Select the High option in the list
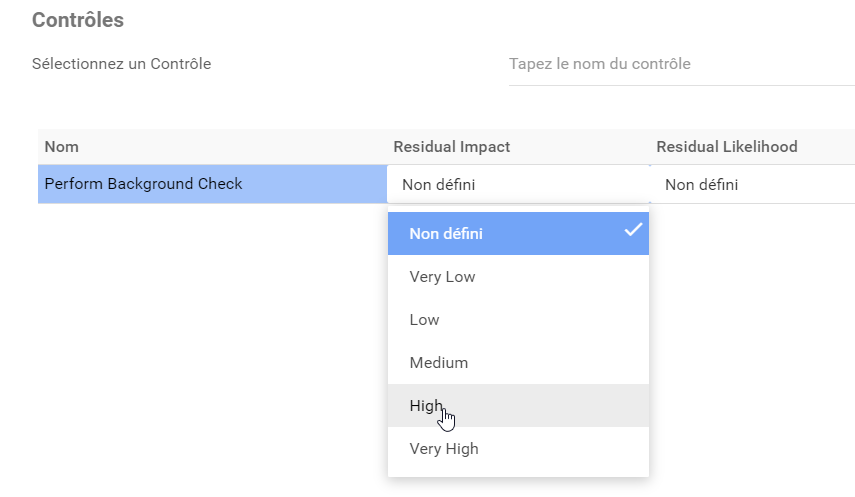 pos(426,406)
